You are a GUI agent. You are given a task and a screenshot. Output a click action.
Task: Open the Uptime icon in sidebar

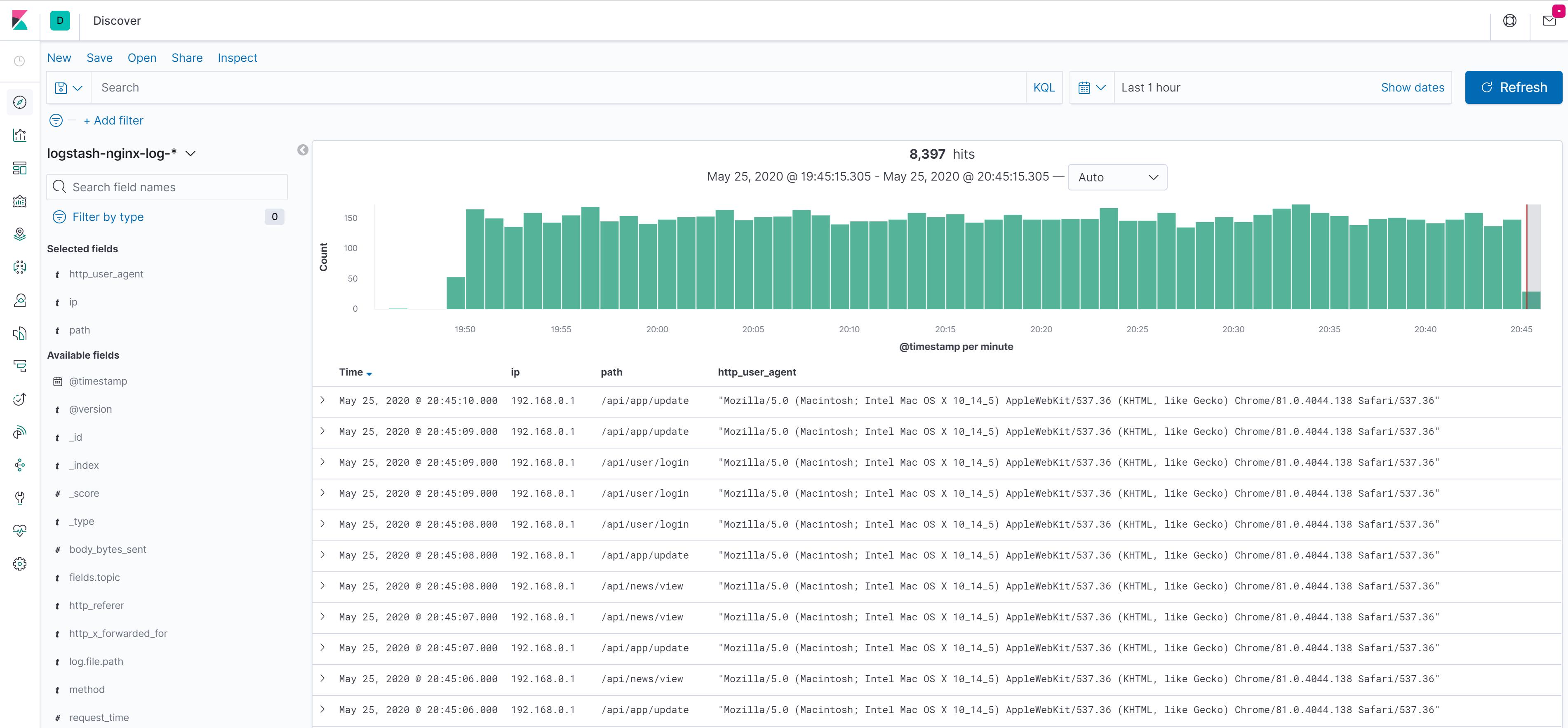click(x=19, y=399)
